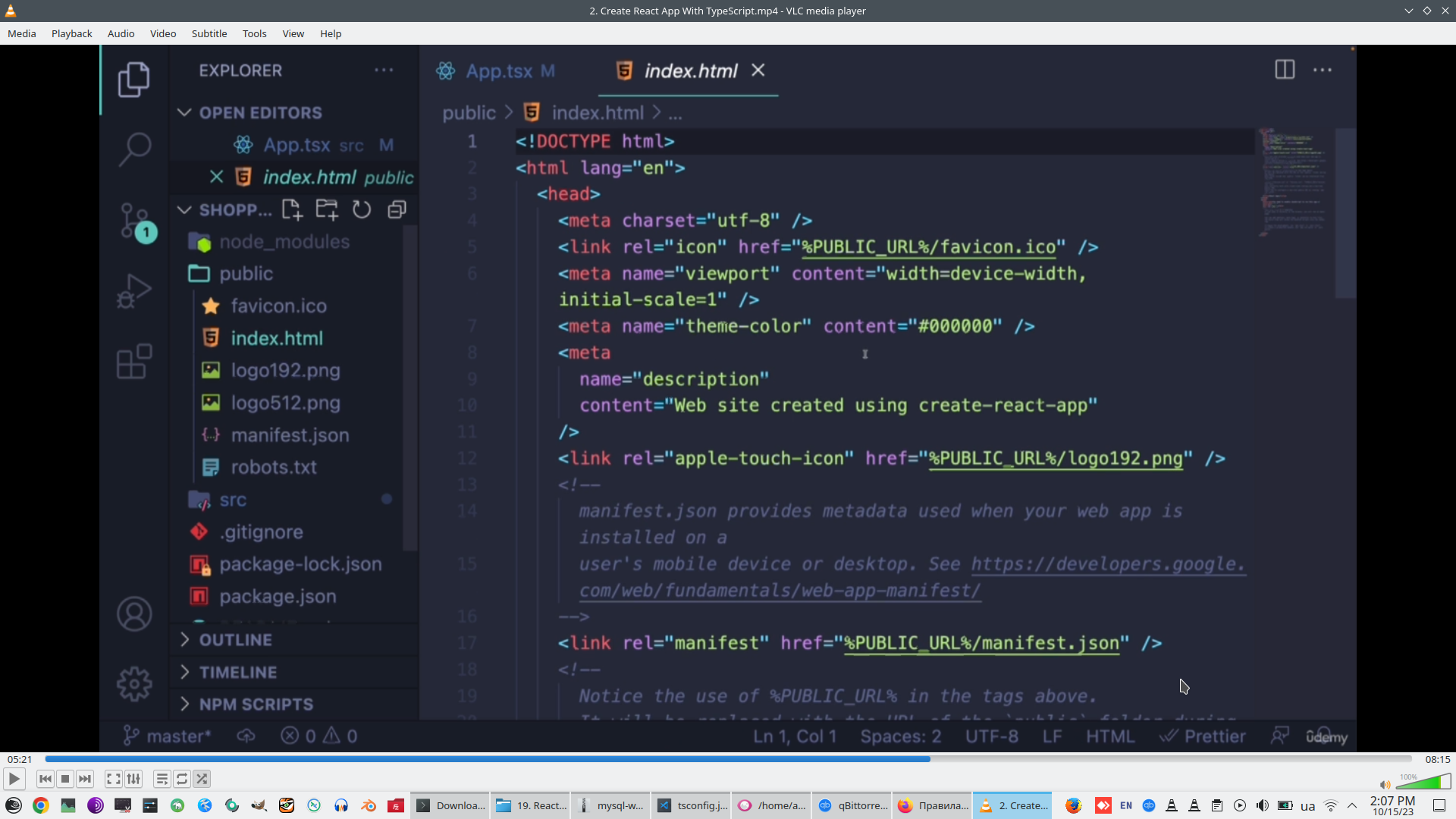This screenshot has height=819, width=1456.
Task: Expand system tray hidden icons arrow
Action: pyautogui.click(x=1352, y=805)
